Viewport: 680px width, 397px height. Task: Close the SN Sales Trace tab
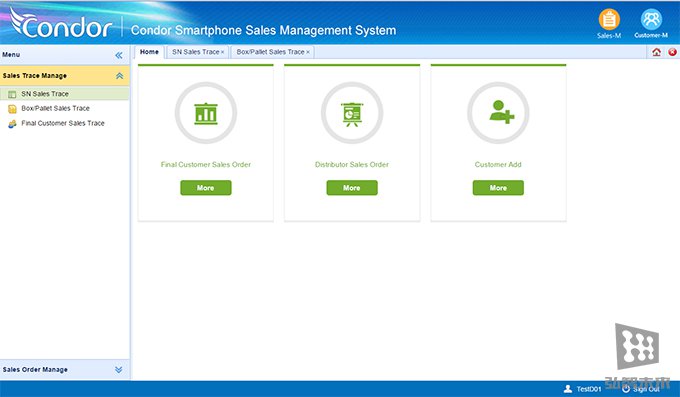223,52
